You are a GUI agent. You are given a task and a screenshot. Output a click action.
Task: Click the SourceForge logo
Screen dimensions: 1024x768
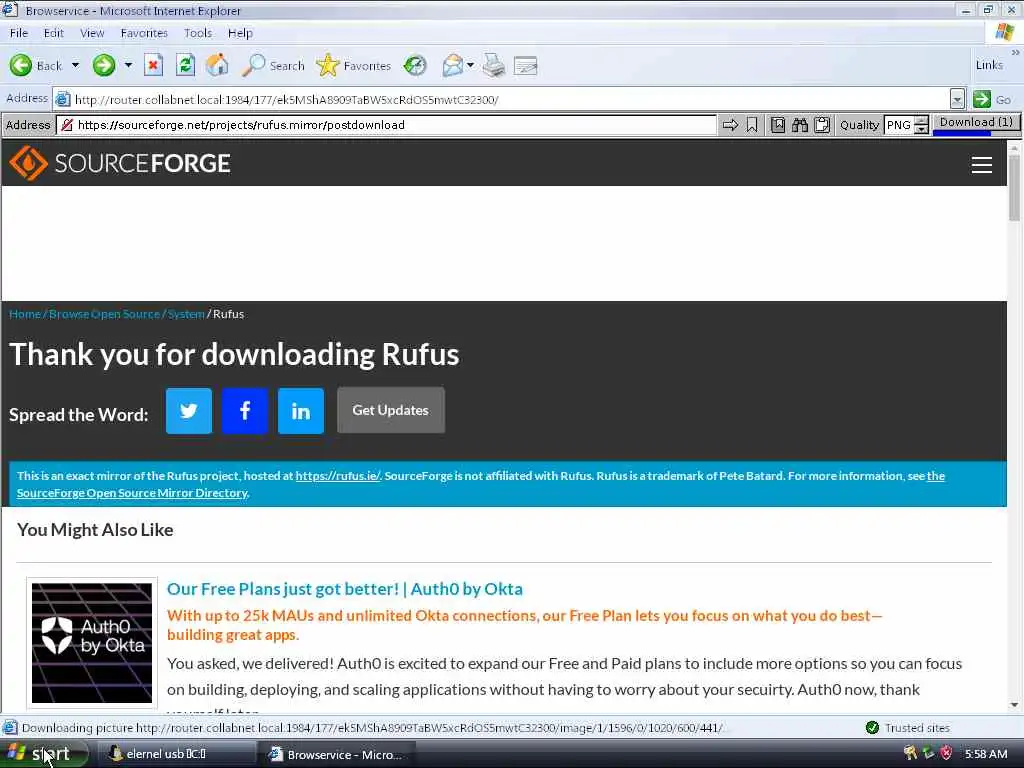[x=120, y=163]
